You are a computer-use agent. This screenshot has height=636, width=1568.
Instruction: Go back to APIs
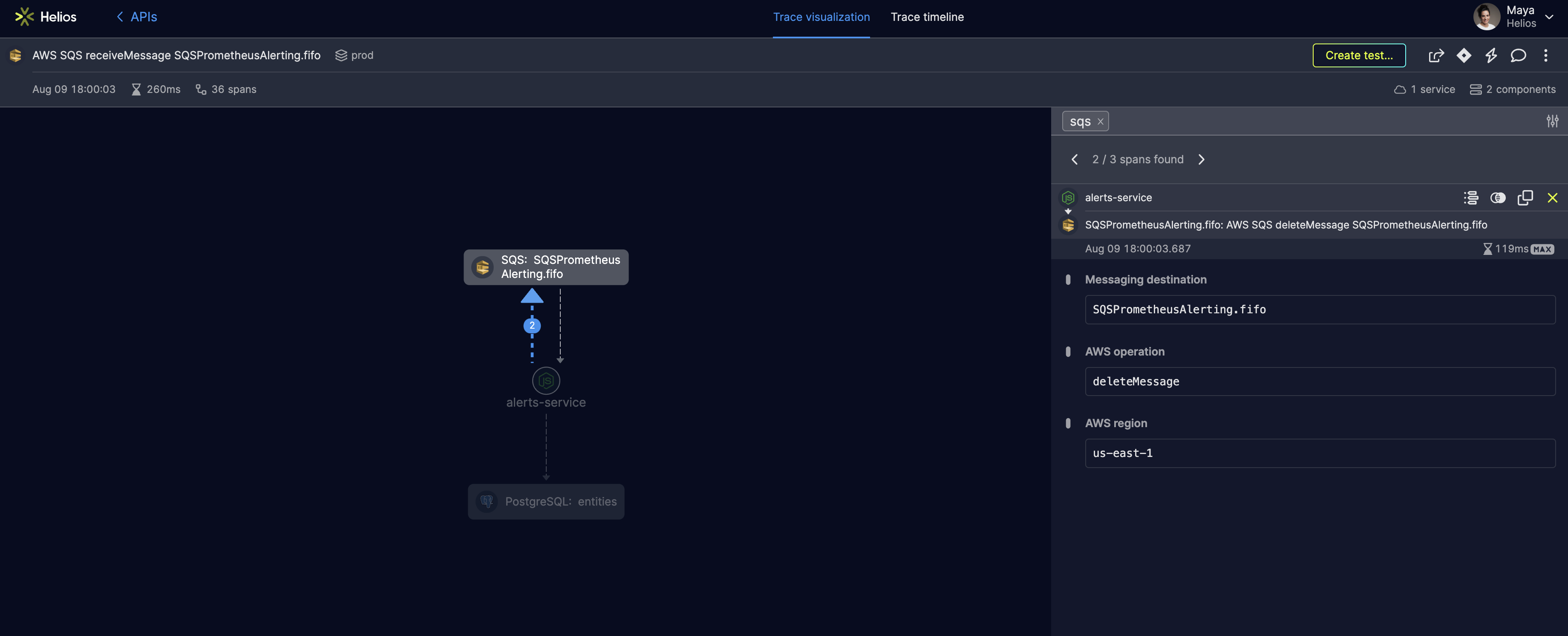tap(137, 17)
